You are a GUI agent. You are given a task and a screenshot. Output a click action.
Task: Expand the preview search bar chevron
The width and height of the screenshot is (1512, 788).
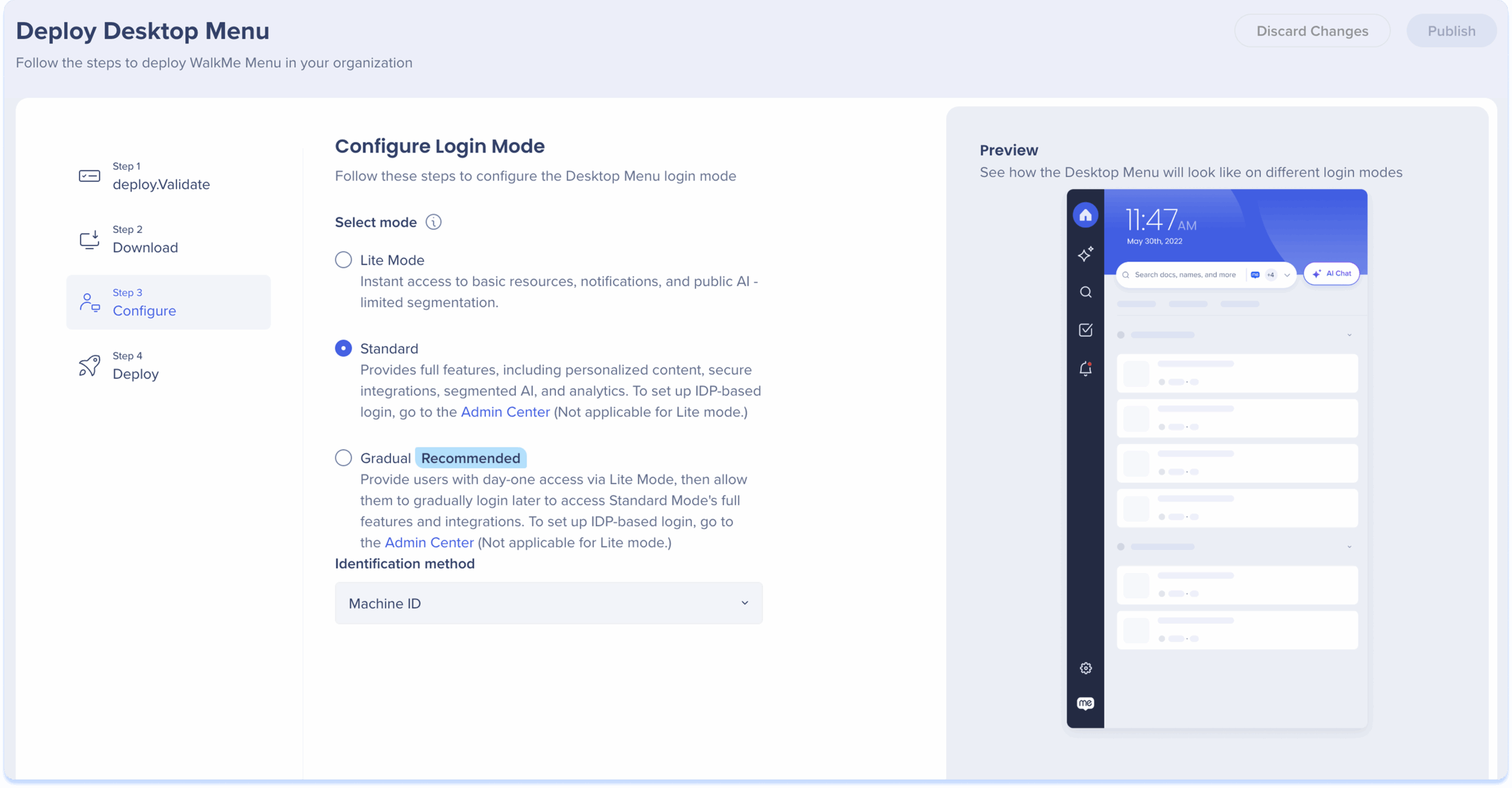1287,275
